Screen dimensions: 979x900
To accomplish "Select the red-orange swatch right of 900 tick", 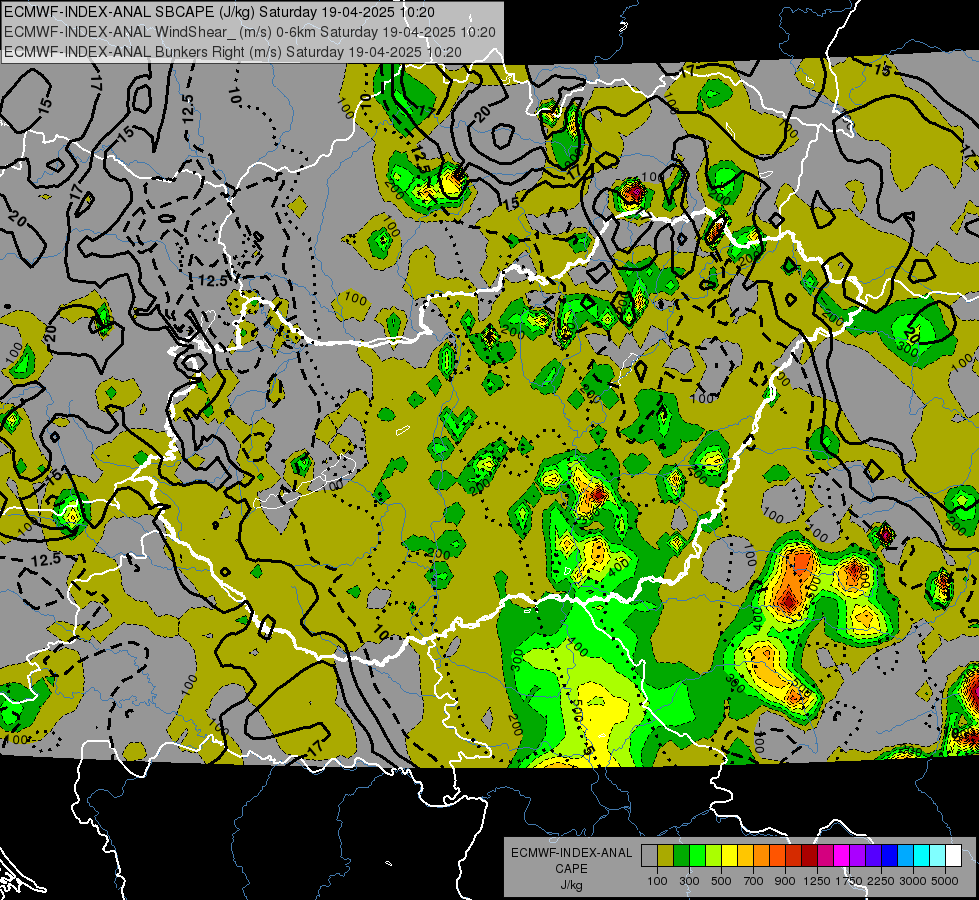I will [x=777, y=856].
